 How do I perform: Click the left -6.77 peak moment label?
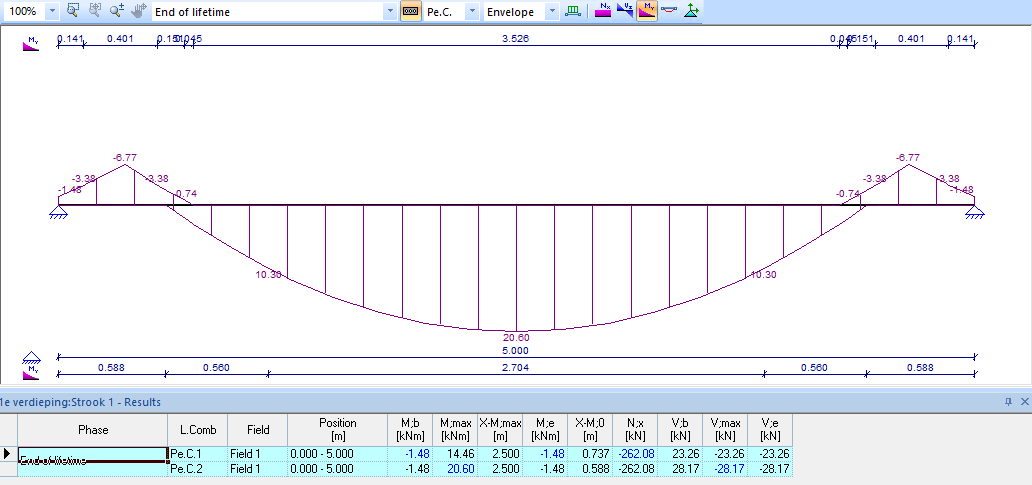[124, 158]
